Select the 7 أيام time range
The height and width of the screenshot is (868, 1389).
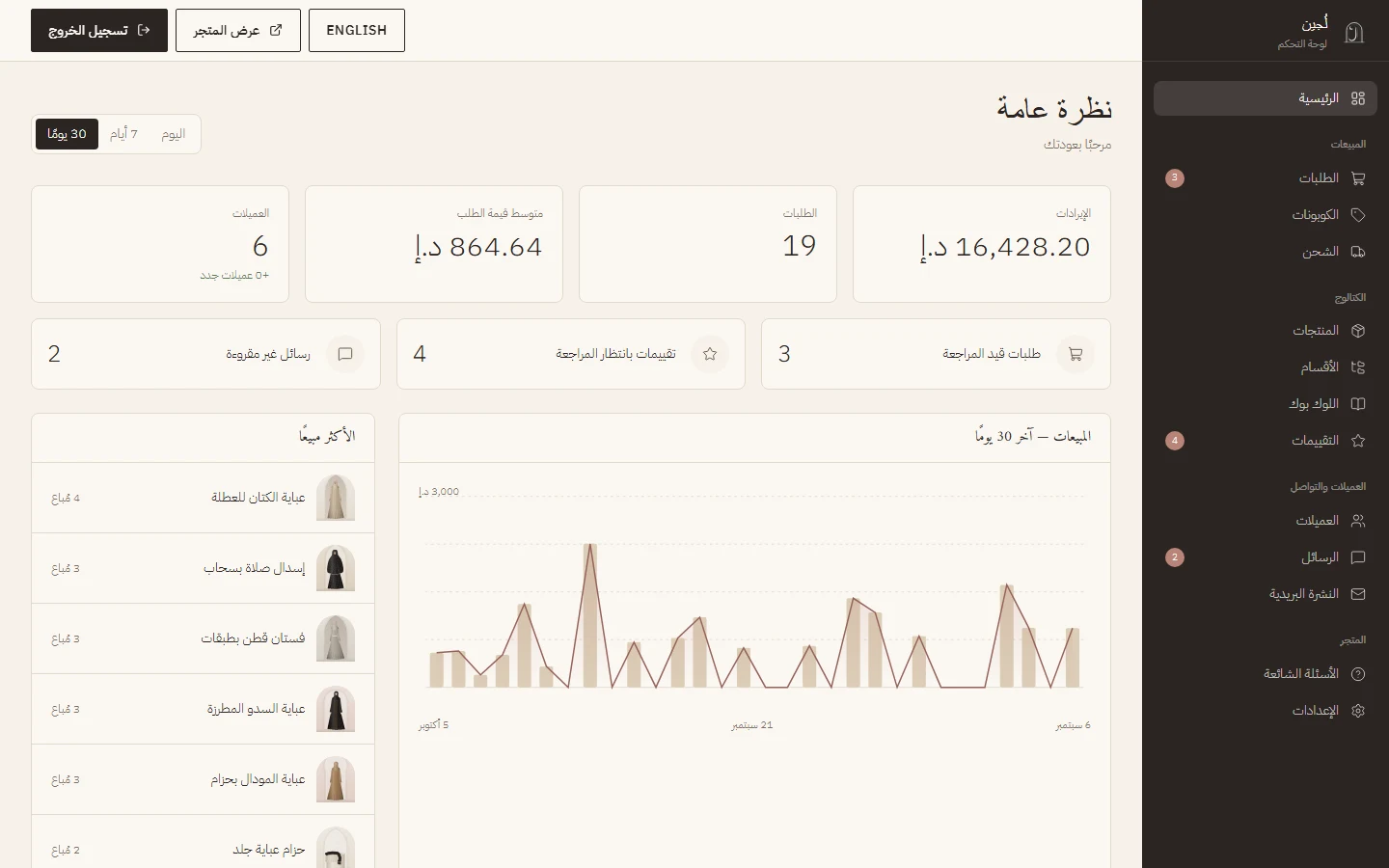pyautogui.click(x=123, y=134)
